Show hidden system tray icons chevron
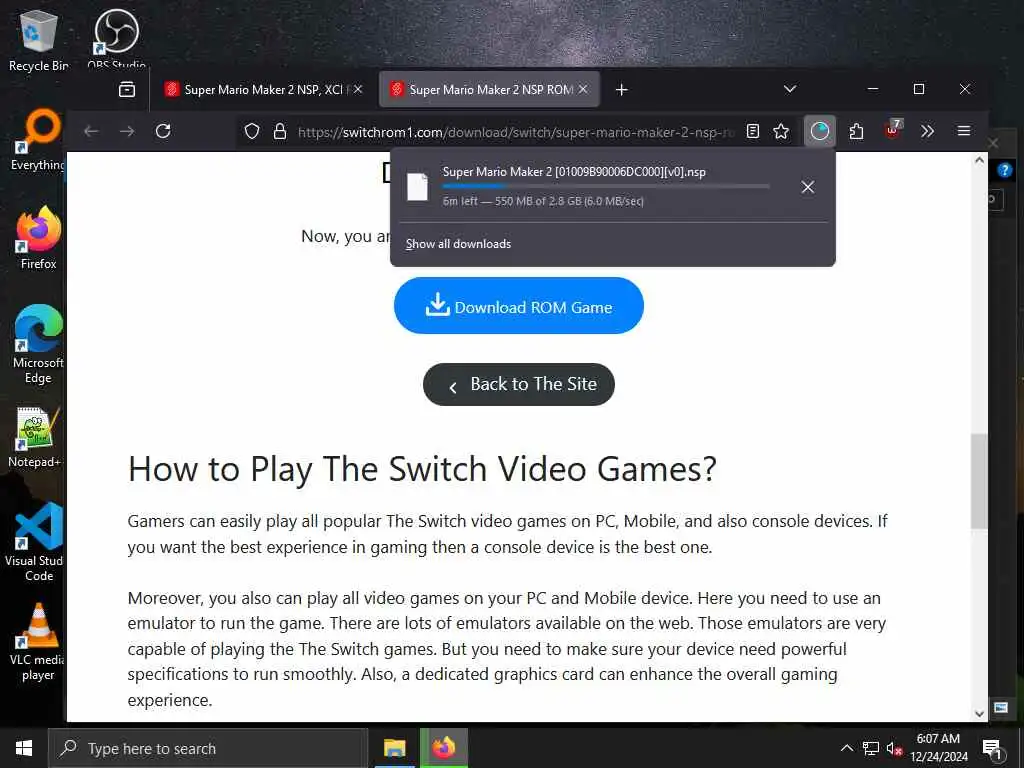 pos(846,748)
